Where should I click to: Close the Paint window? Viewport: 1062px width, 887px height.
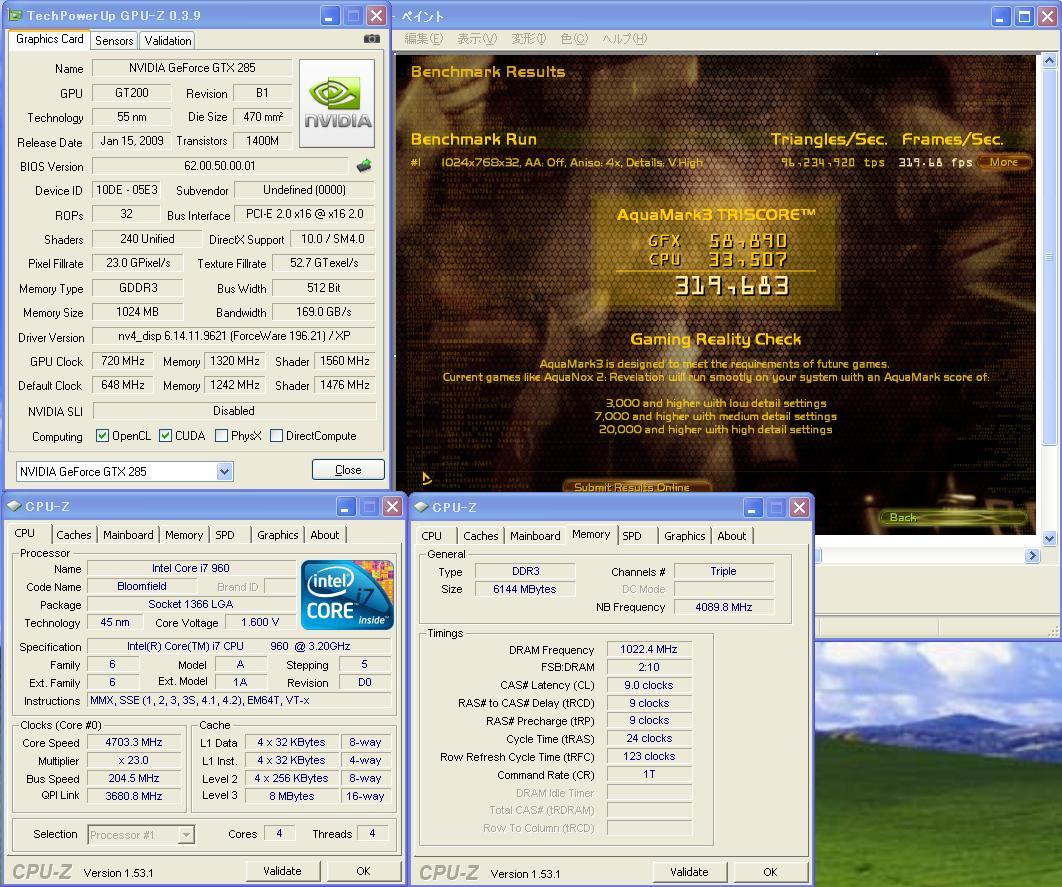1048,16
